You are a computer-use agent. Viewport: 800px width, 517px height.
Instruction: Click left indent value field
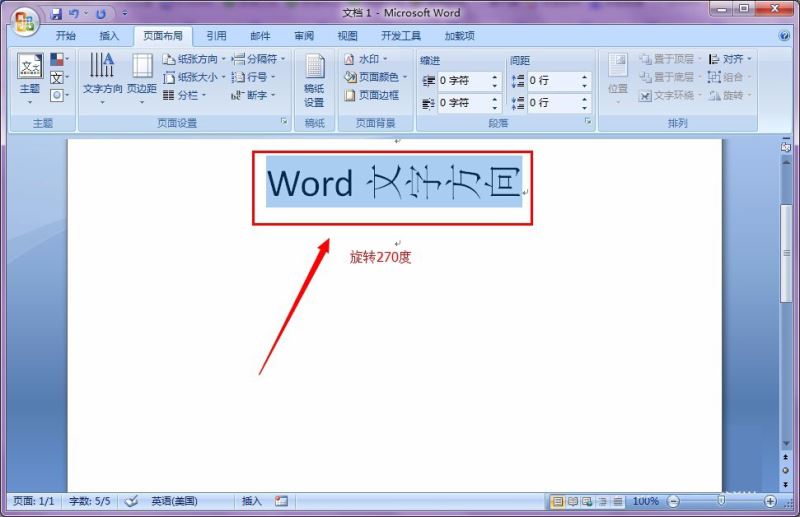tap(463, 81)
